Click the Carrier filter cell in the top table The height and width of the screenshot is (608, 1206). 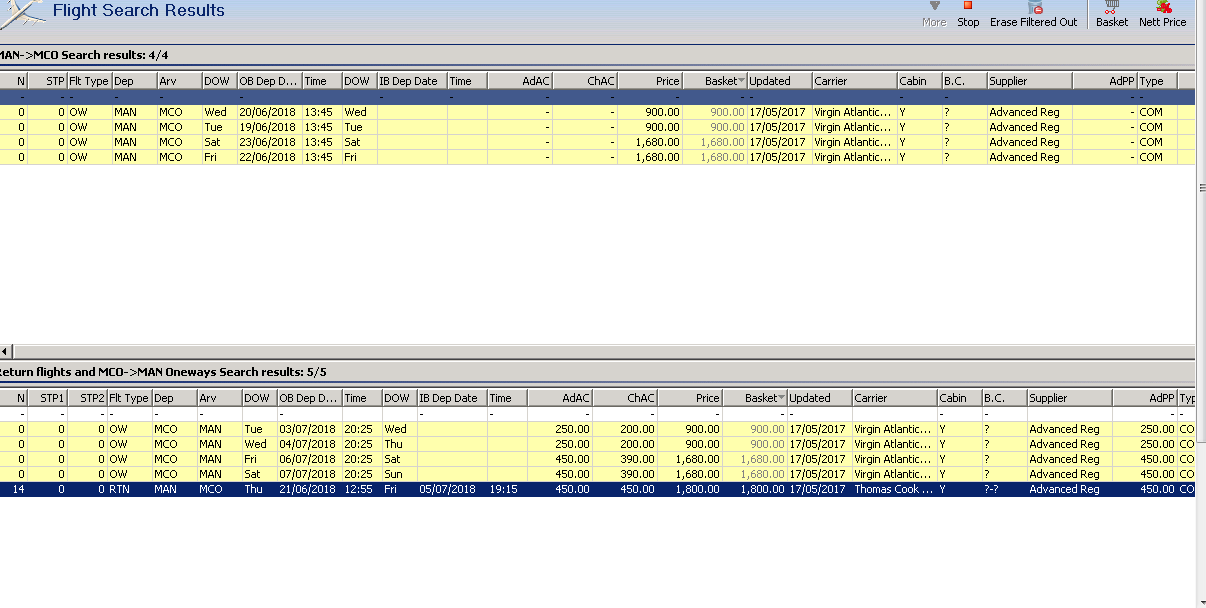tap(854, 97)
